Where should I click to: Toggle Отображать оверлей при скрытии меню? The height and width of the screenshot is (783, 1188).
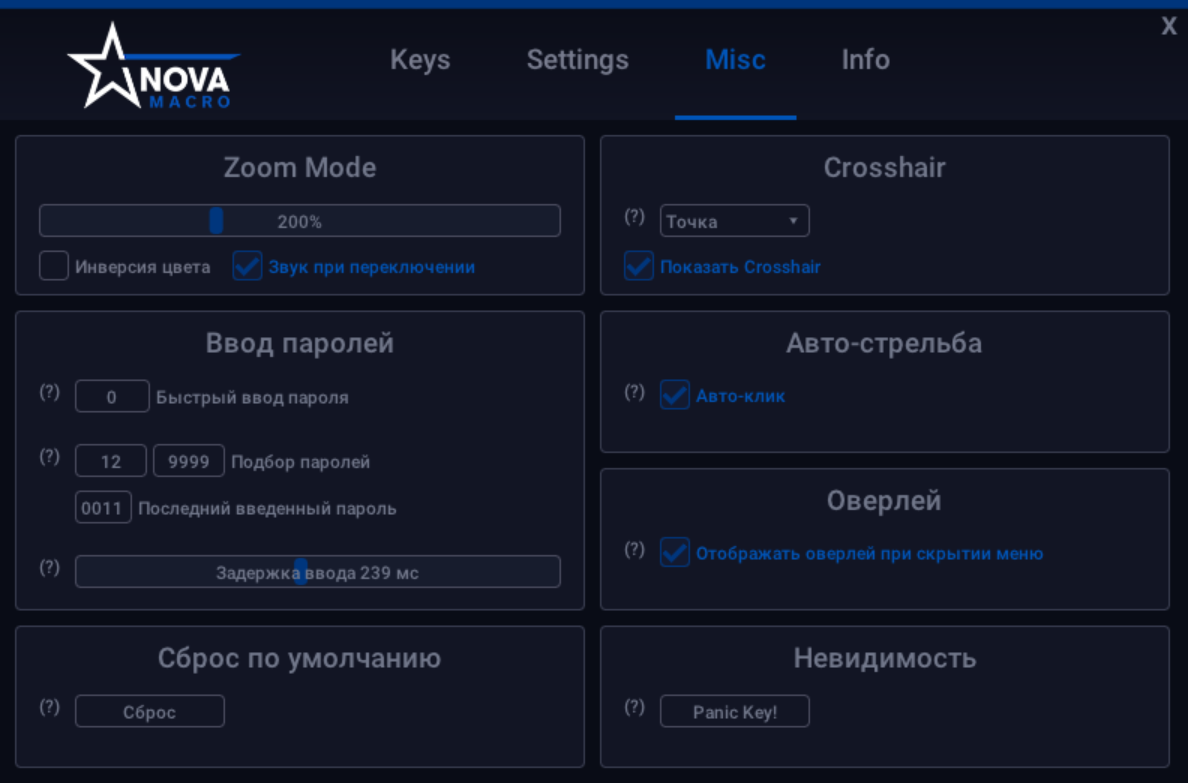pos(674,553)
